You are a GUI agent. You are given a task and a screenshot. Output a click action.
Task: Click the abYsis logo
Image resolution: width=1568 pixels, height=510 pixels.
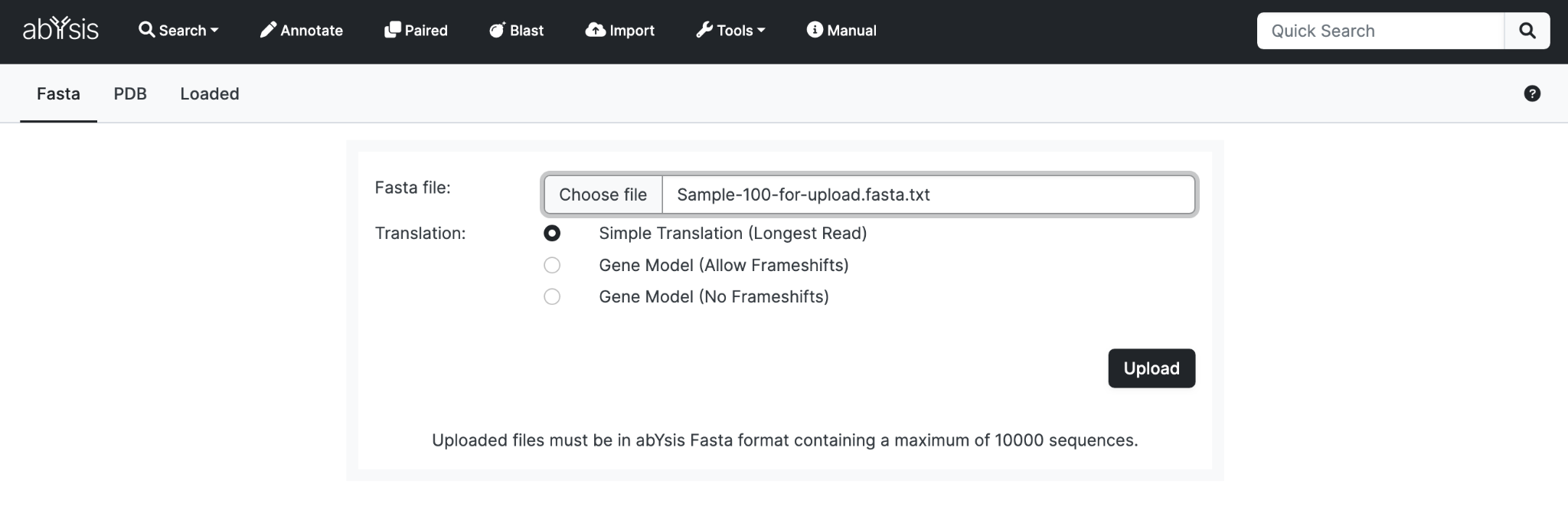click(x=60, y=30)
